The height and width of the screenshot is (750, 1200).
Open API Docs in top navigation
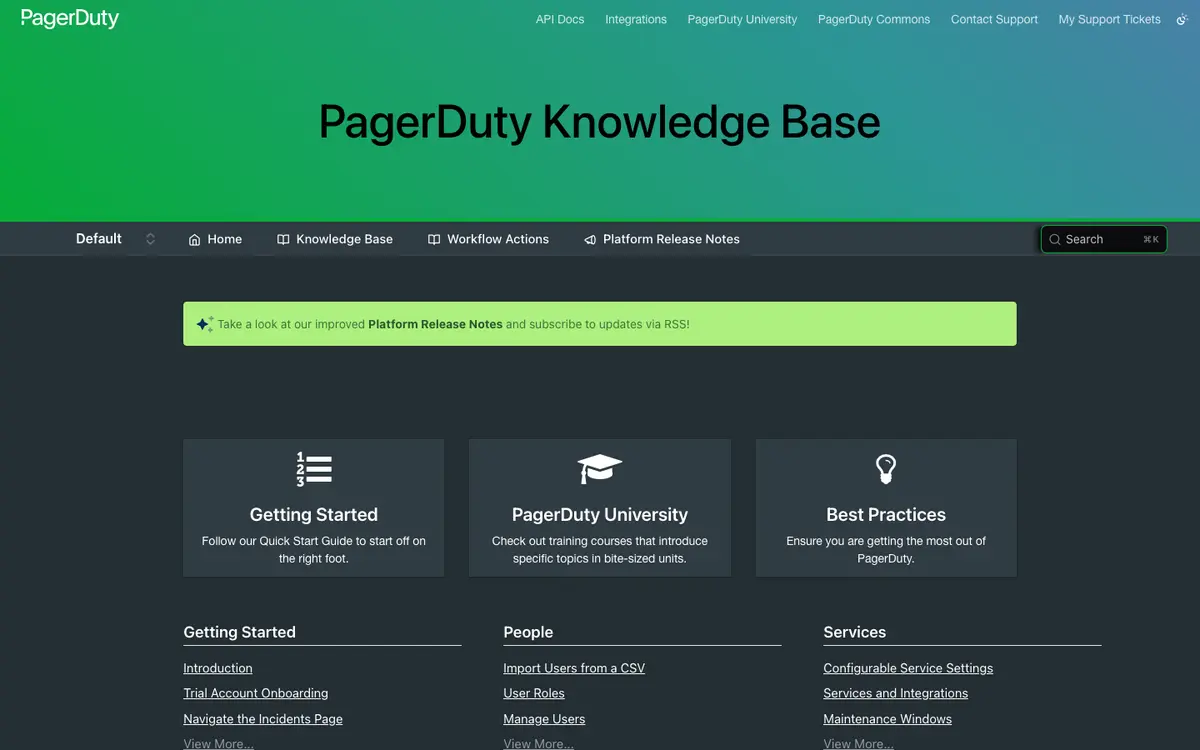coord(560,19)
